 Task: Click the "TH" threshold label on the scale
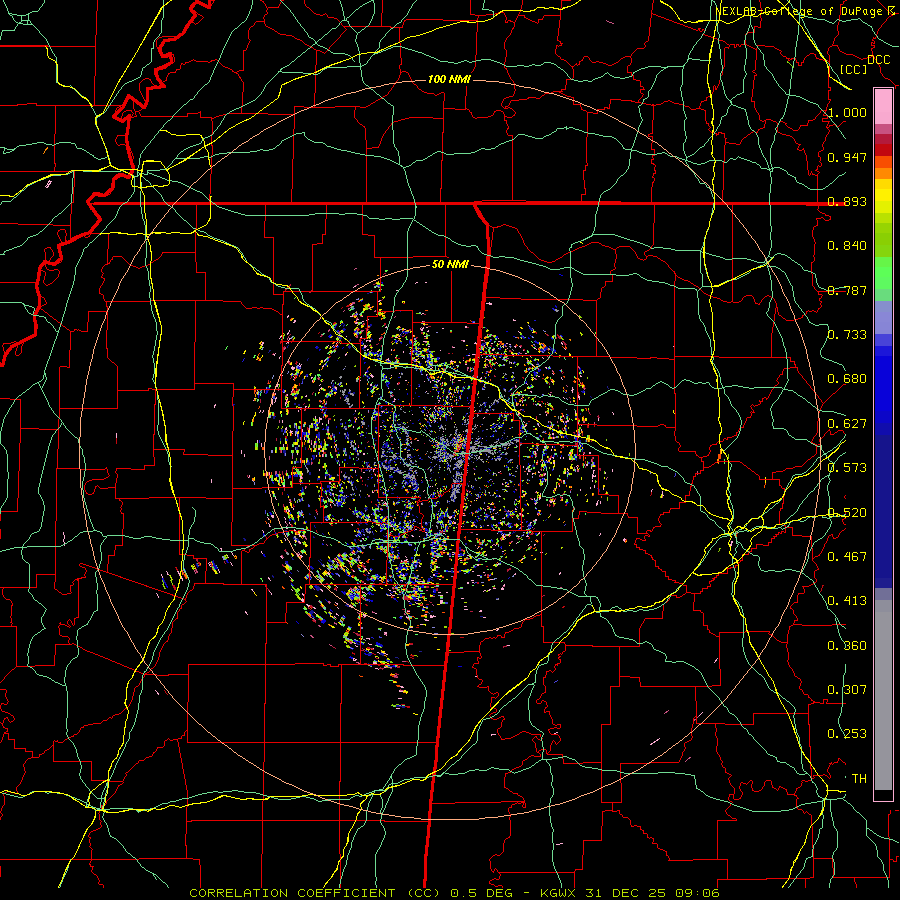(859, 779)
